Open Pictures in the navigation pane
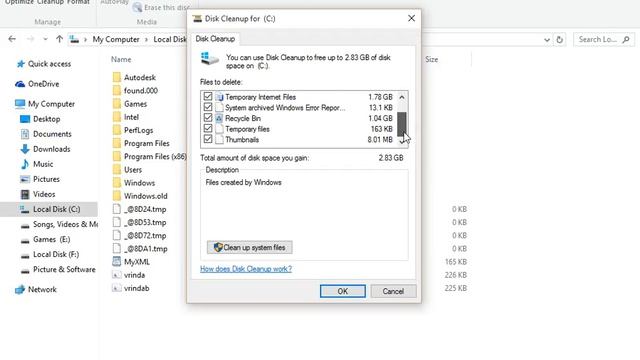The height and width of the screenshot is (360, 640). 40,179
